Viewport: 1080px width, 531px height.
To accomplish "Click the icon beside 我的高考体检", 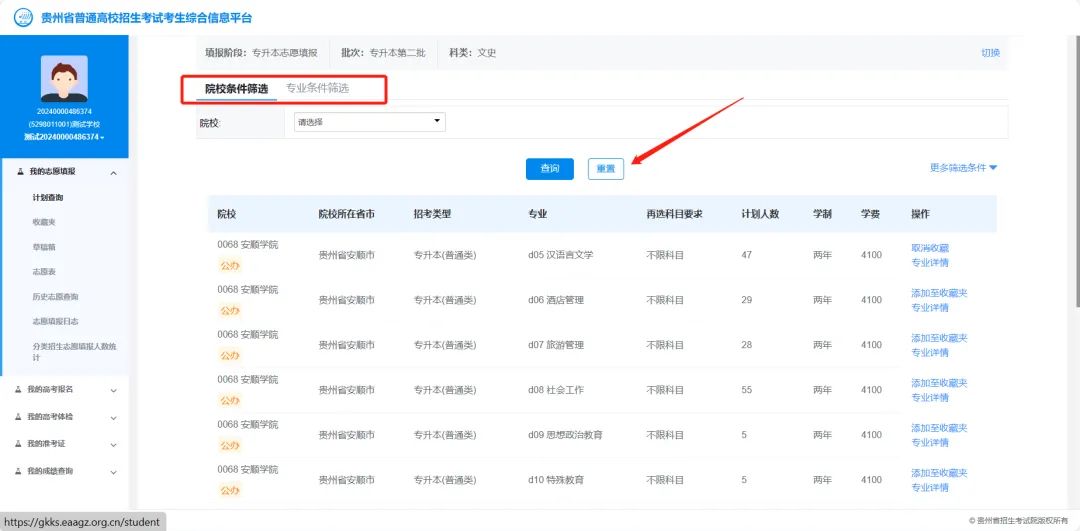I will (x=20, y=416).
